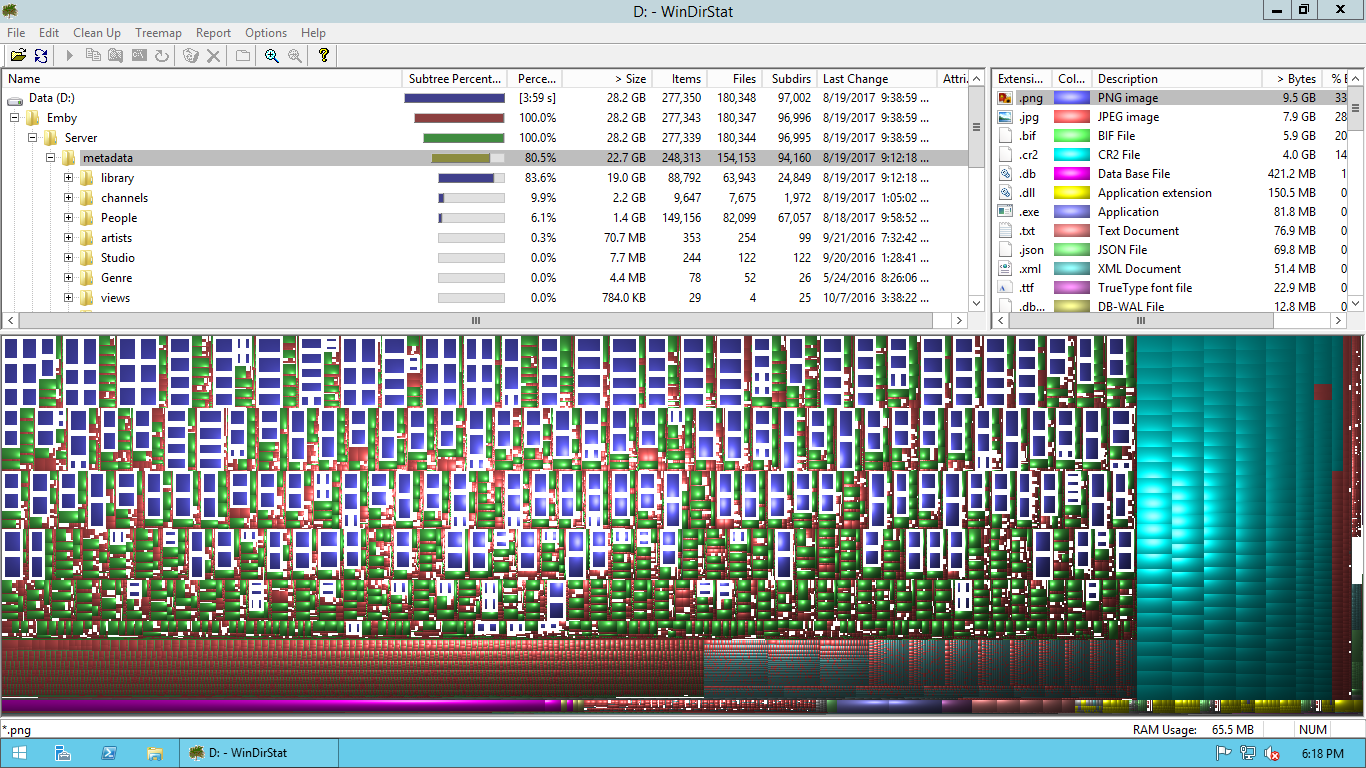This screenshot has height=768, width=1366.
Task: Click the .exe file type icon
Action: [1006, 212]
